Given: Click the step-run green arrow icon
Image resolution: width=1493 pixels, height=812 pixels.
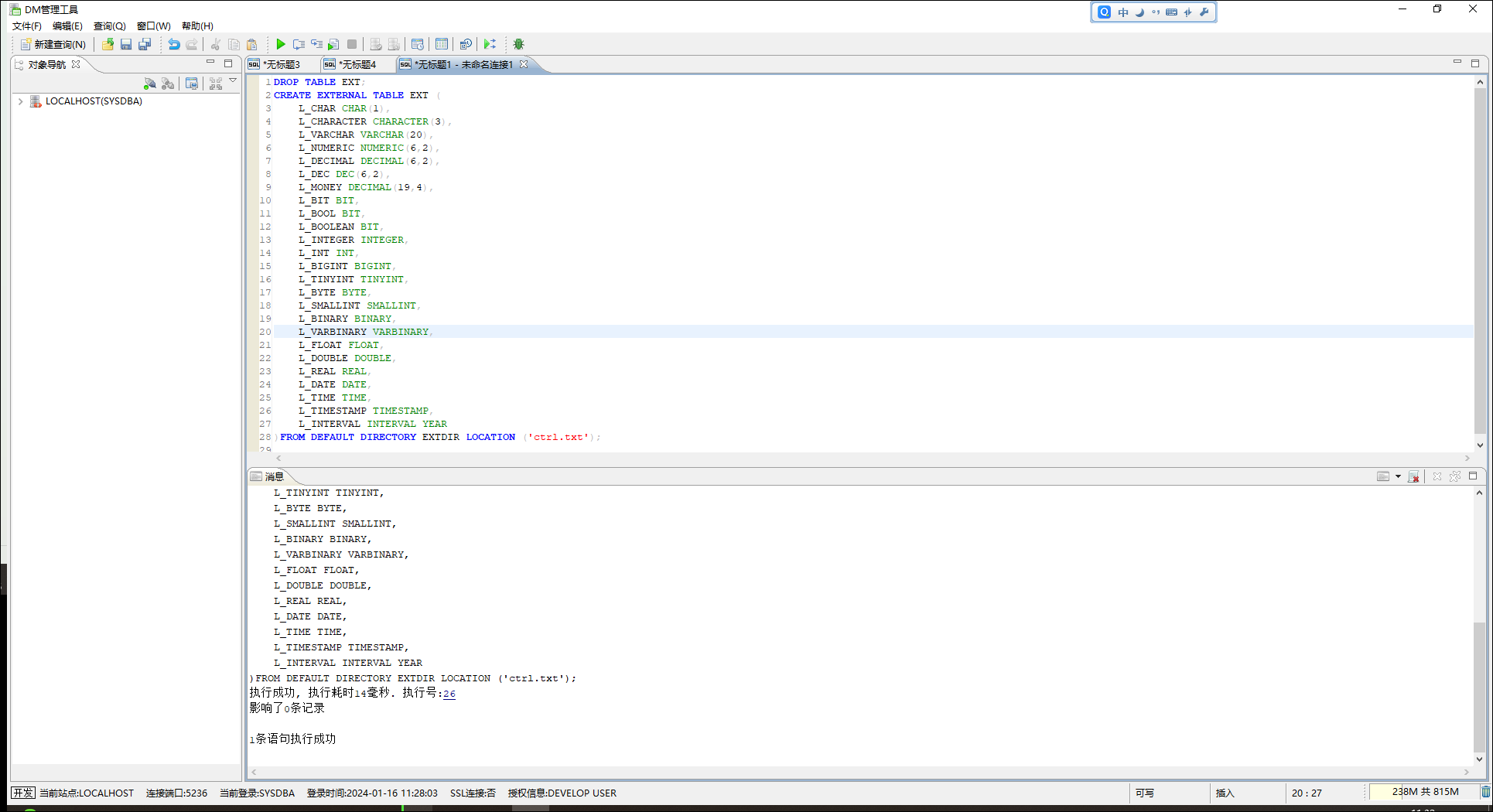Looking at the screenshot, I should [490, 44].
